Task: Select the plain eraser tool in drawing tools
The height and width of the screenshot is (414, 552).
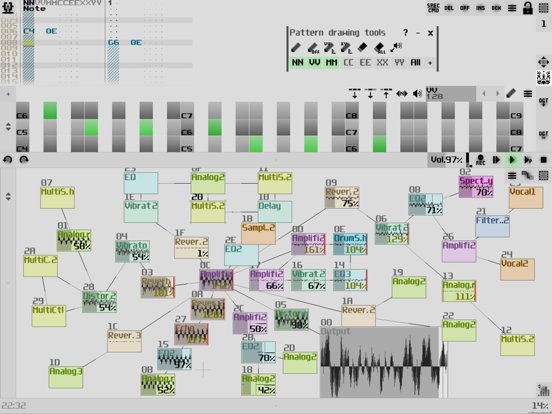Action: [x=362, y=48]
